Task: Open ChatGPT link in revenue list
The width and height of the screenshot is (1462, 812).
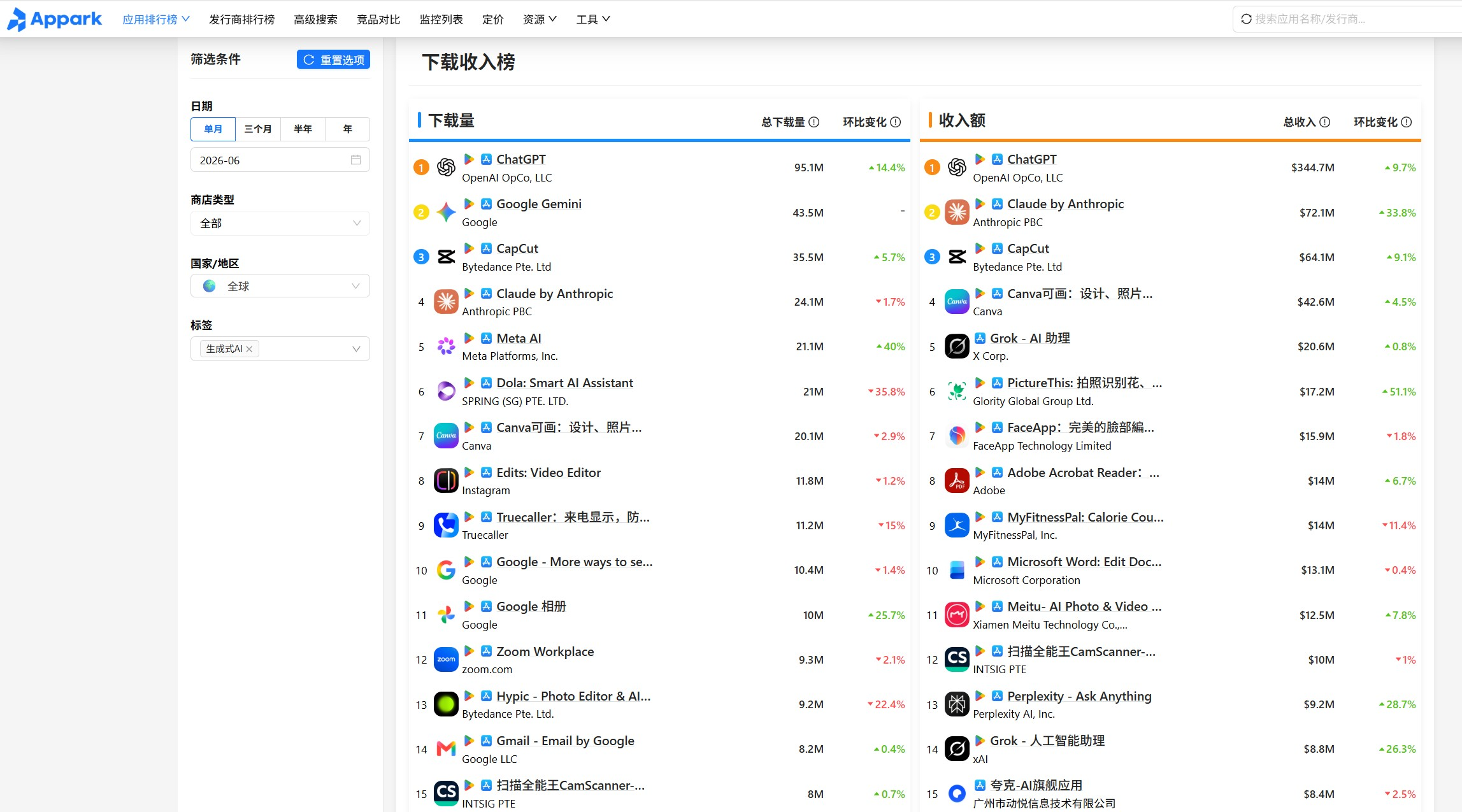Action: [1032, 159]
